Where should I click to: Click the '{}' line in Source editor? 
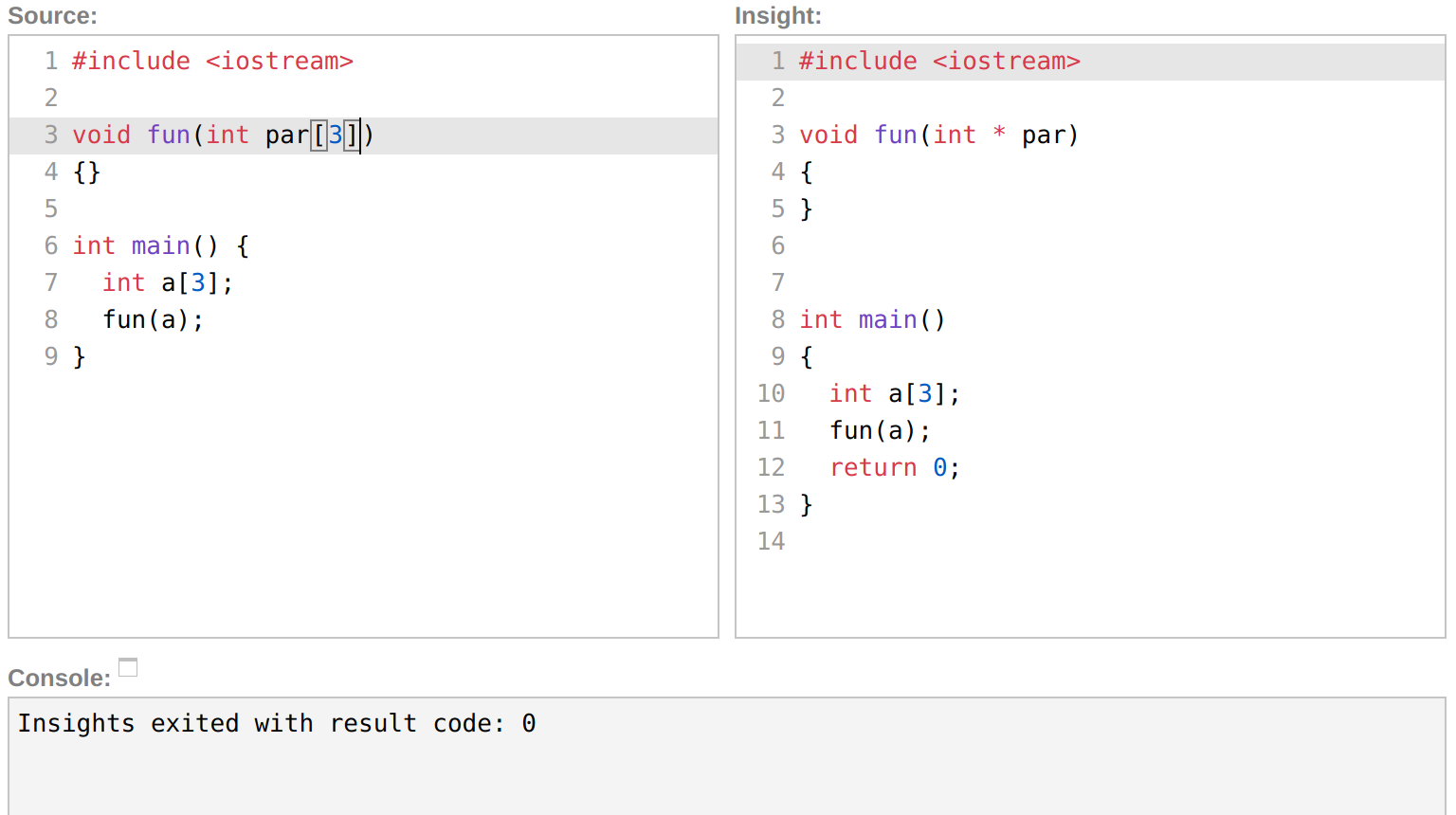(86, 172)
